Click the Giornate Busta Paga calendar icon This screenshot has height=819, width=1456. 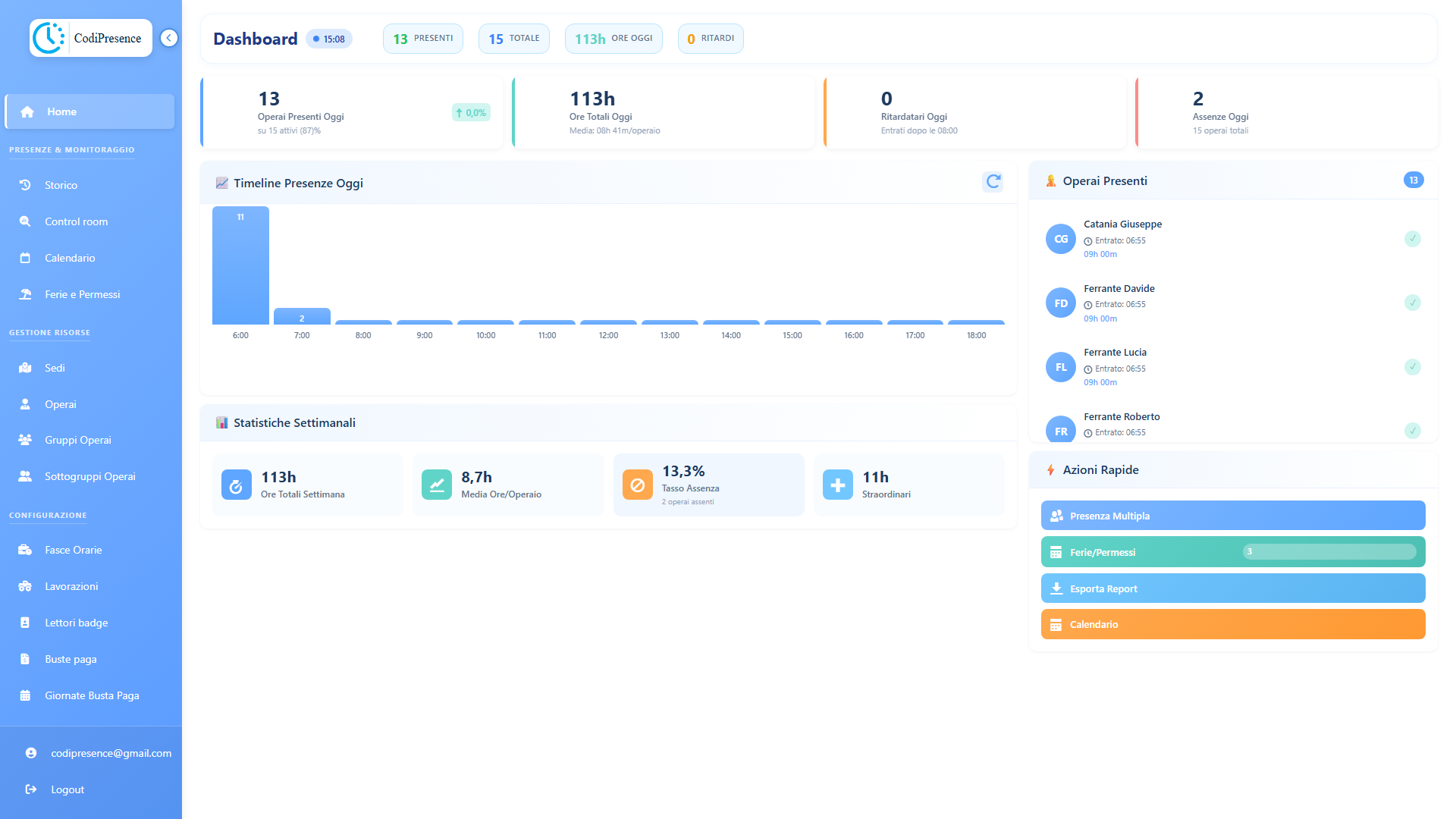pyautogui.click(x=25, y=695)
